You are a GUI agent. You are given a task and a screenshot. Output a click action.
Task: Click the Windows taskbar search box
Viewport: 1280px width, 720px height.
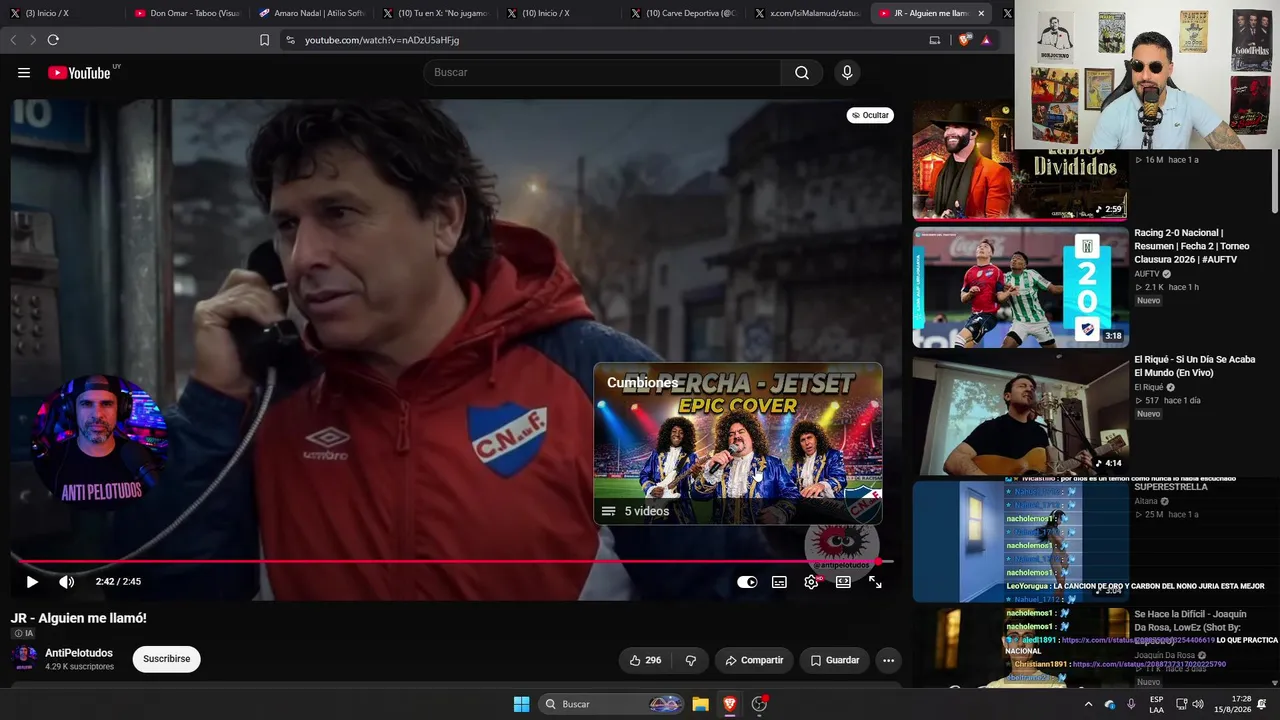612,704
